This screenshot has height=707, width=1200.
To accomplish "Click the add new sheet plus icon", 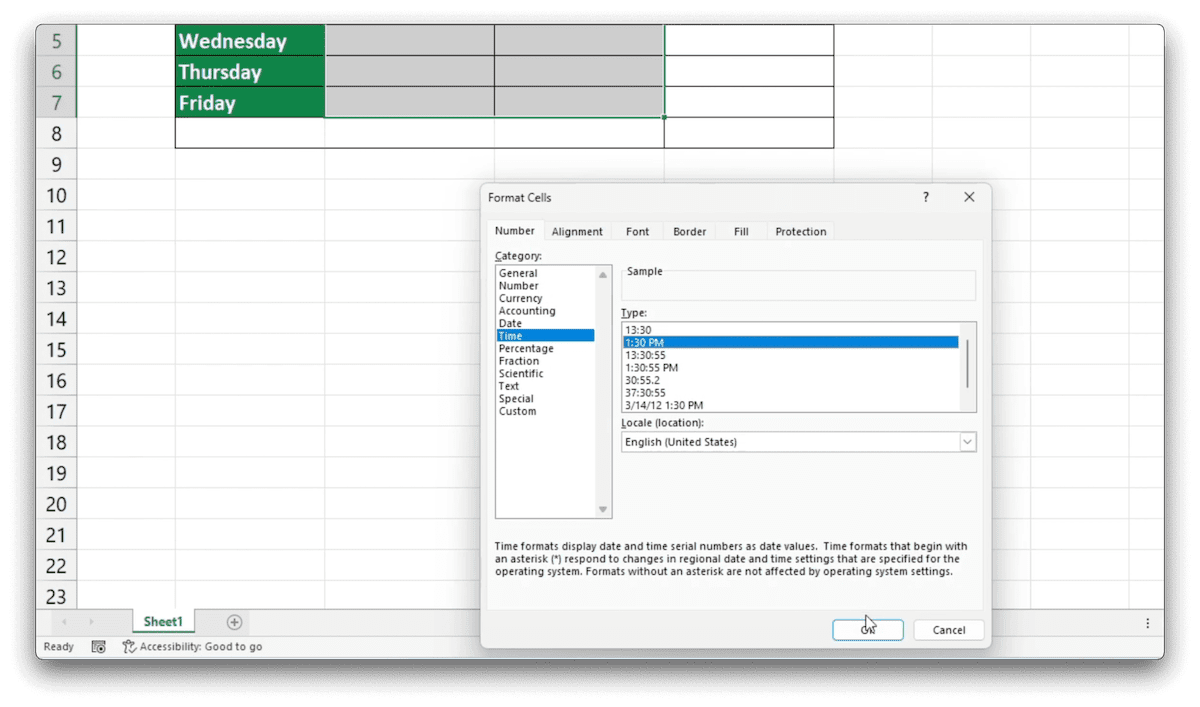I will coord(234,622).
